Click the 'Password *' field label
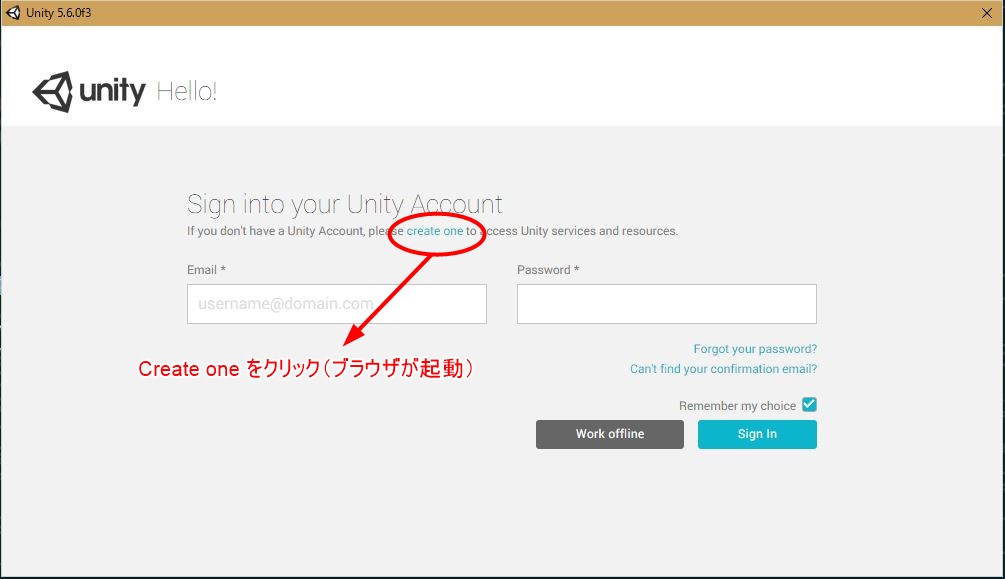Screen dimensions: 1005x579 pos(548,270)
